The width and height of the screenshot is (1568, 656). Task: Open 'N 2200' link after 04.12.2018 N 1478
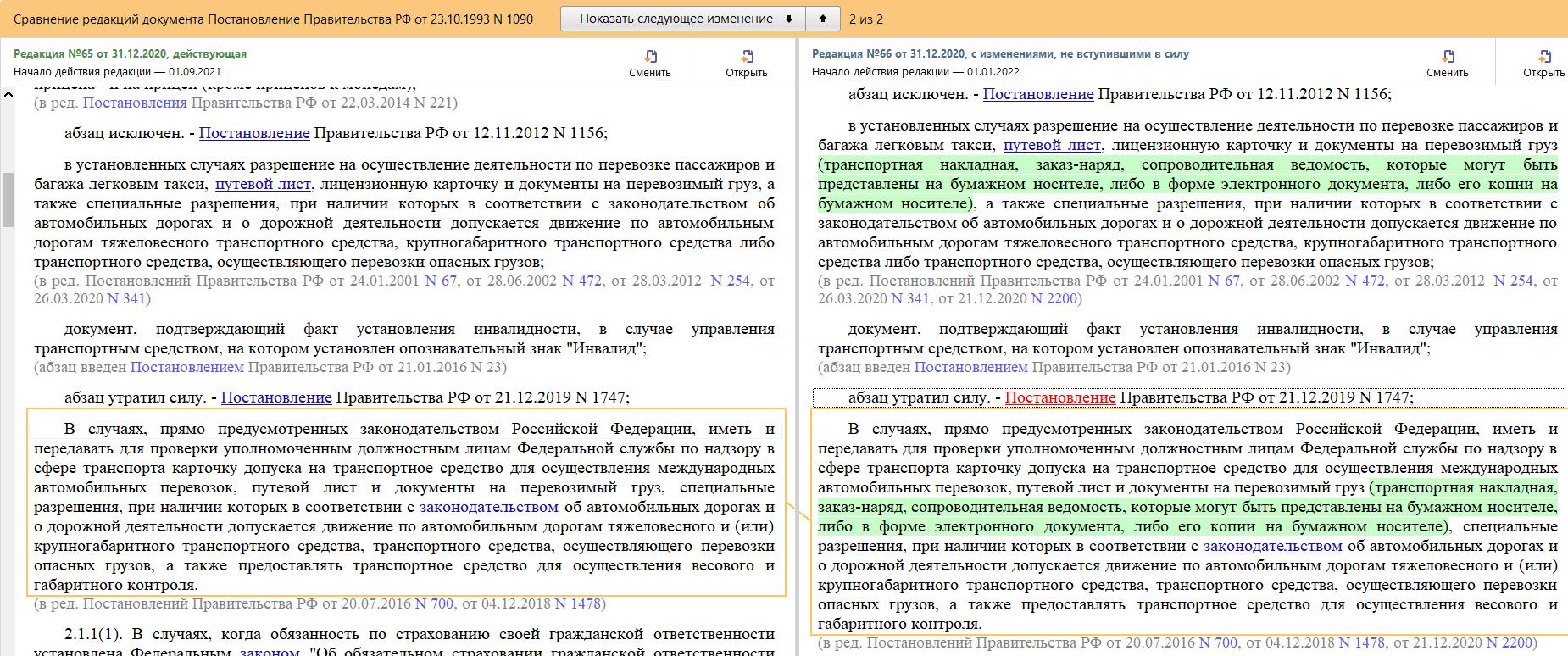(x=1510, y=642)
